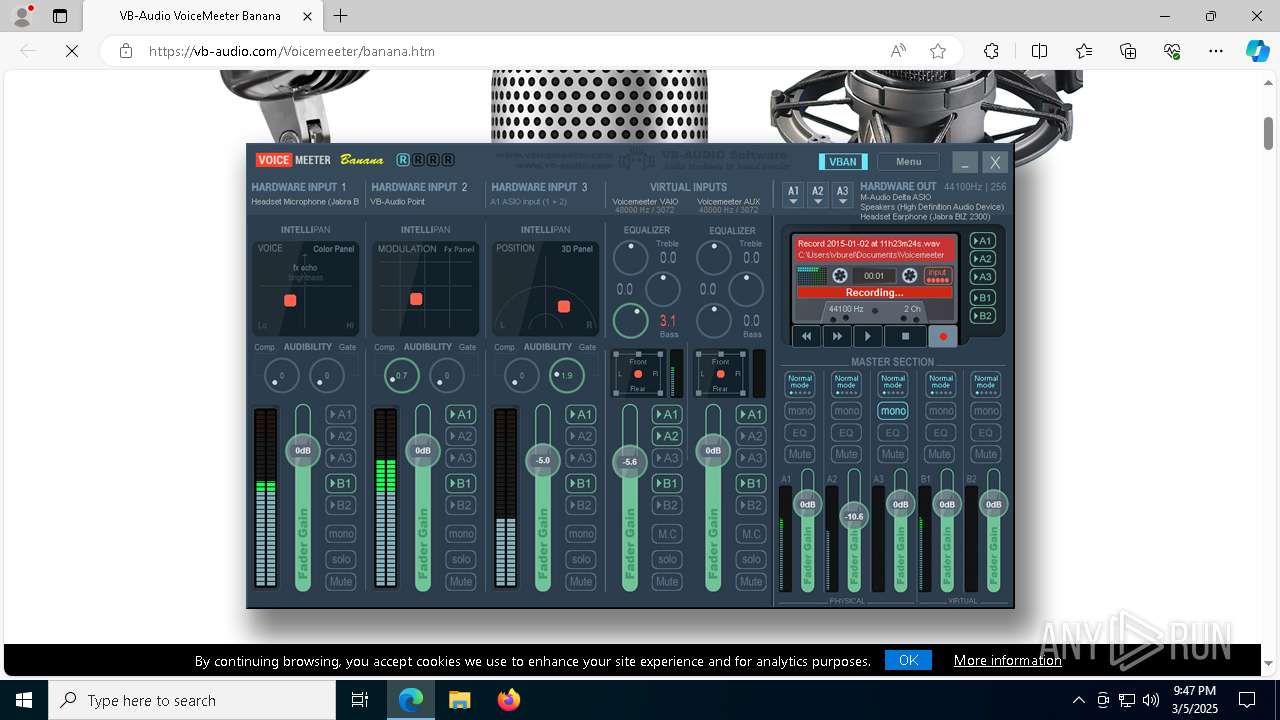Click the page vertical scrollbar thumb
This screenshot has height=720, width=1280.
pos(1269,133)
